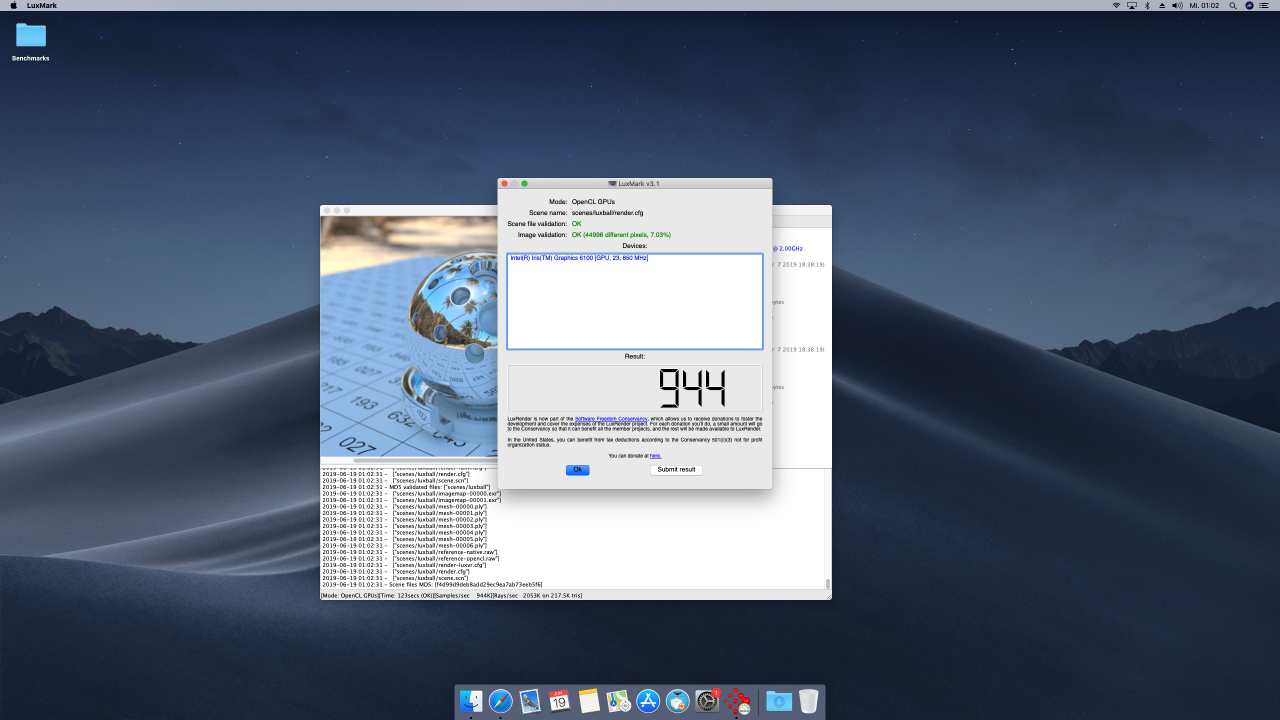This screenshot has width=1280, height=720.
Task: Click the eject icon in menu bar
Action: [x=1161, y=6]
